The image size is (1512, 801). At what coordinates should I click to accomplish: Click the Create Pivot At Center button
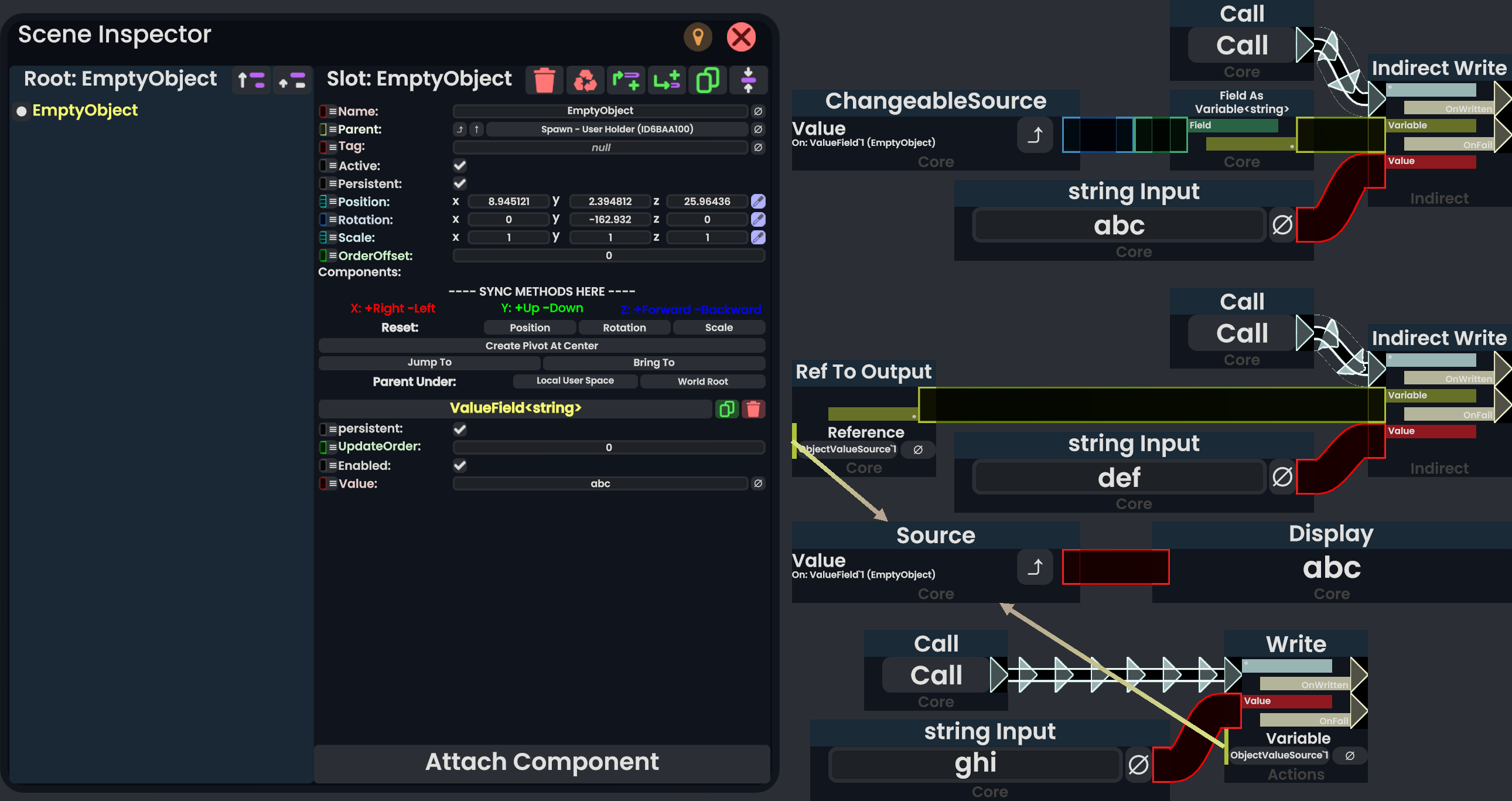(541, 345)
